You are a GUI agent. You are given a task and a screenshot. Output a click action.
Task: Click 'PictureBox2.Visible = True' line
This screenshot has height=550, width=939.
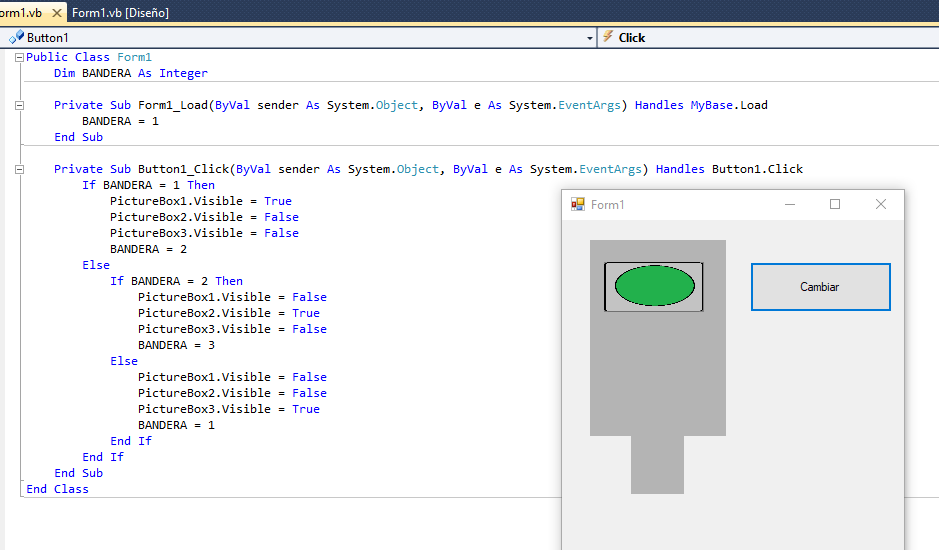[x=229, y=313]
